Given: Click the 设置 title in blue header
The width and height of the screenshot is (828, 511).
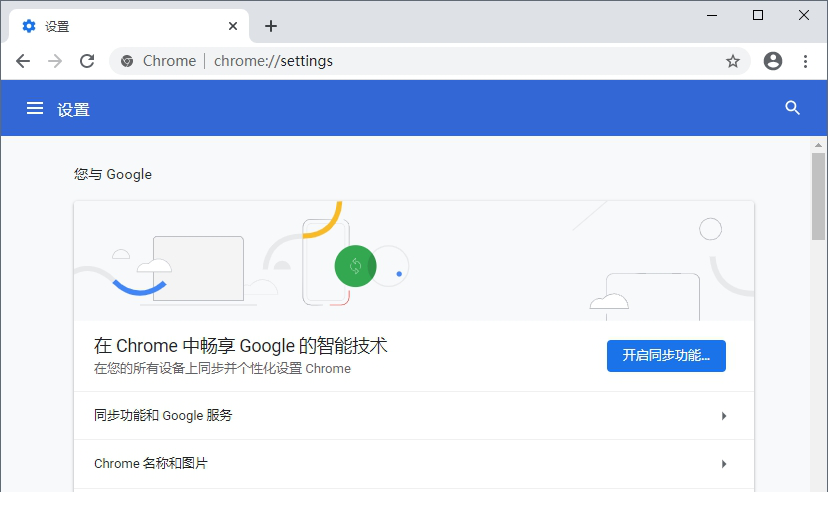Looking at the screenshot, I should point(73,110).
